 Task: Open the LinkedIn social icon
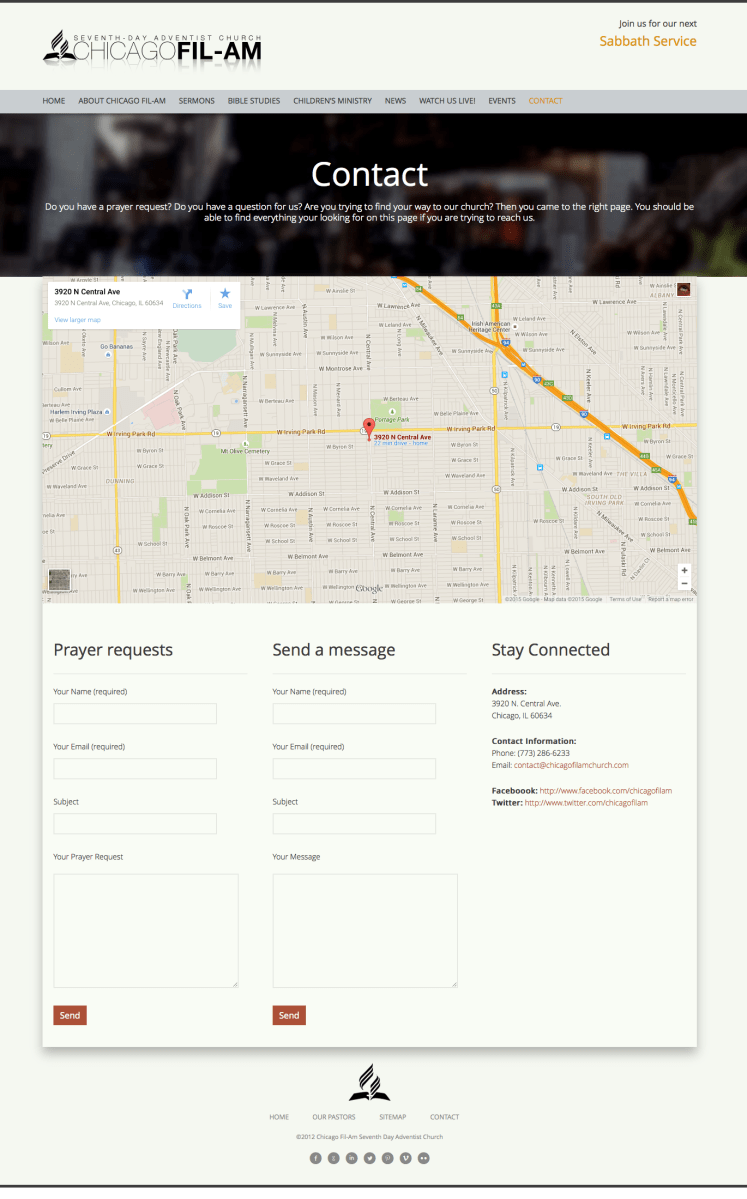(351, 1158)
